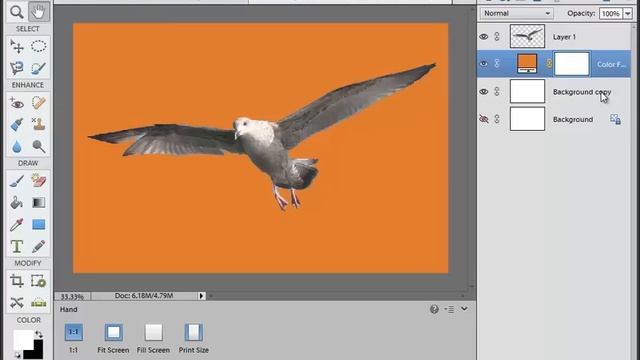Screen dimensions: 640x360
Task: Select the Quick Selection tool
Action: tap(39, 68)
